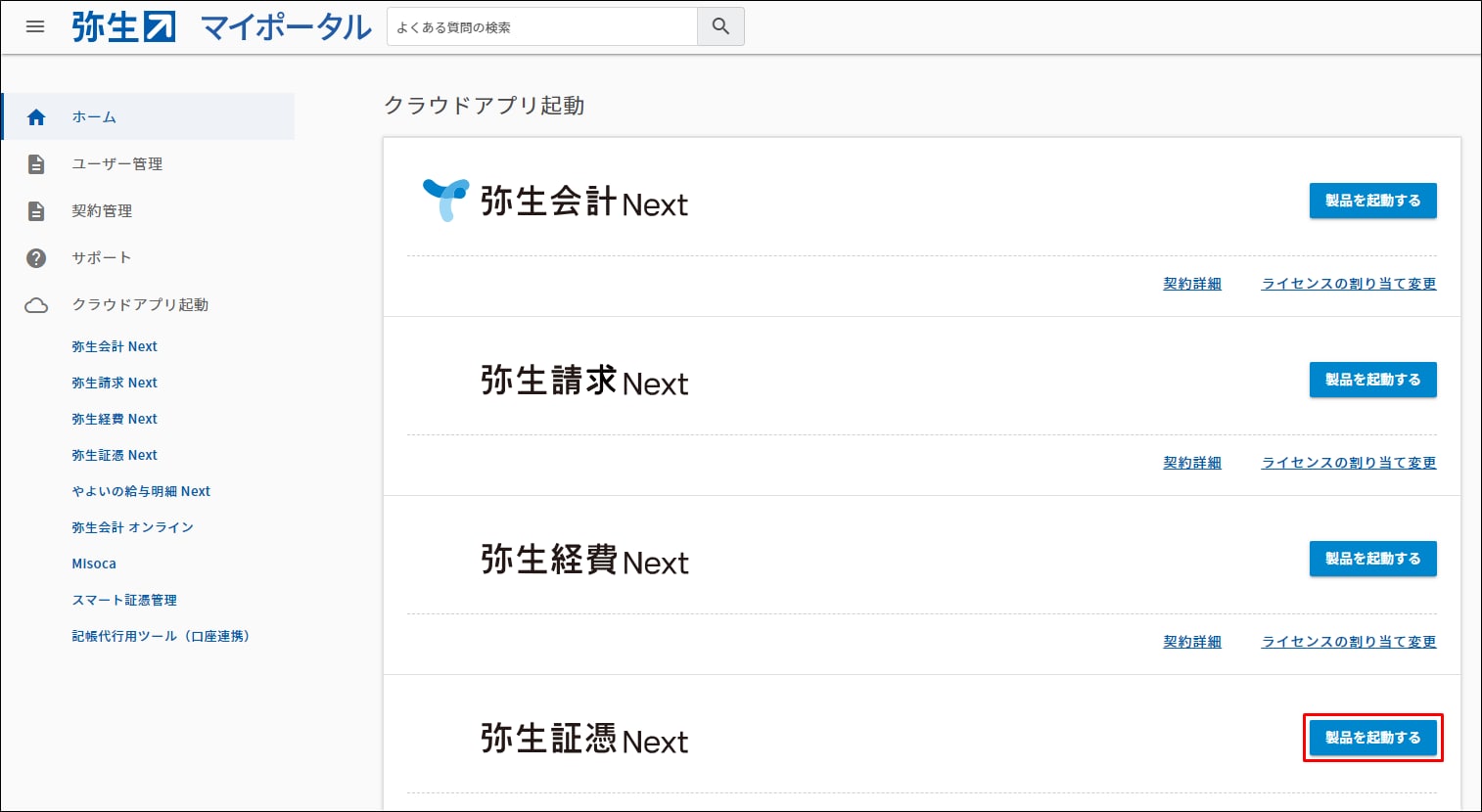Open 契約詳細 for 弥生会計 Next
This screenshot has width=1482, height=812.
click(x=1192, y=284)
